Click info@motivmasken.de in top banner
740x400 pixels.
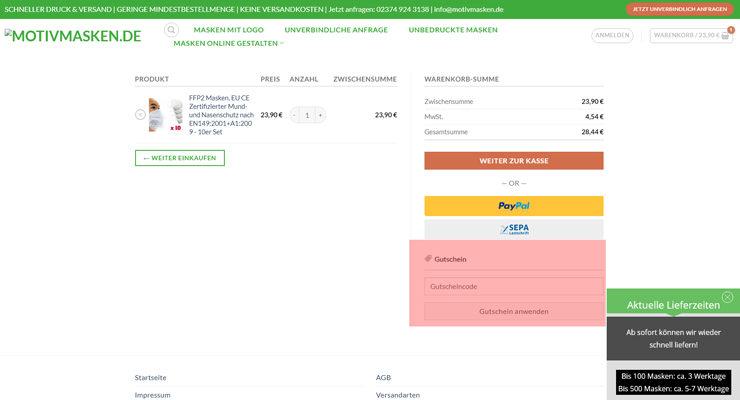coord(469,9)
